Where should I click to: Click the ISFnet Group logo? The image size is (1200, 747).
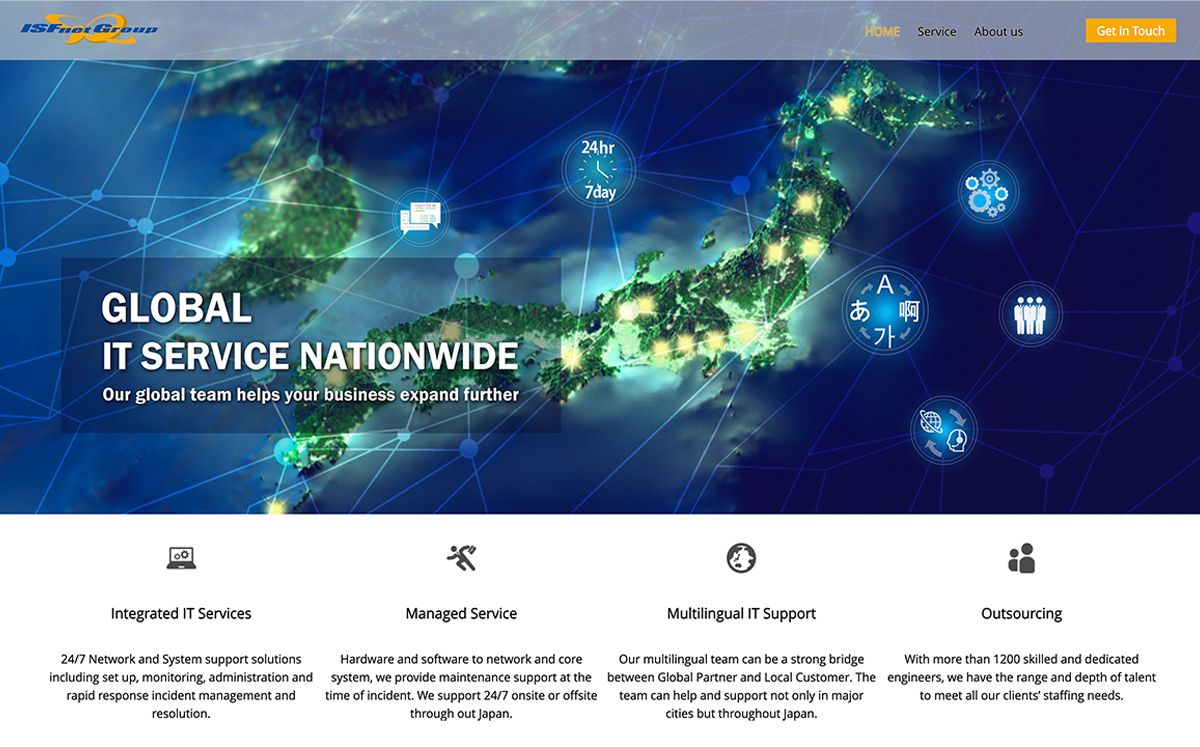[89, 28]
